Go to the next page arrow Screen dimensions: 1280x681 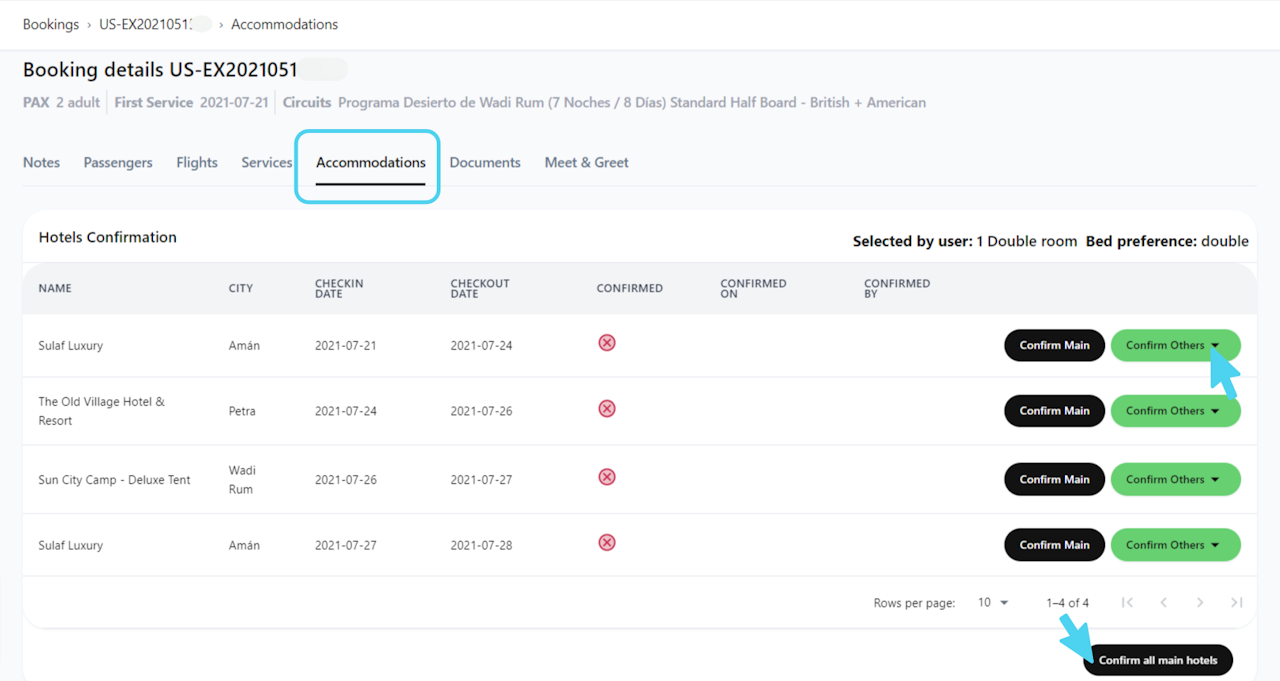point(1200,602)
